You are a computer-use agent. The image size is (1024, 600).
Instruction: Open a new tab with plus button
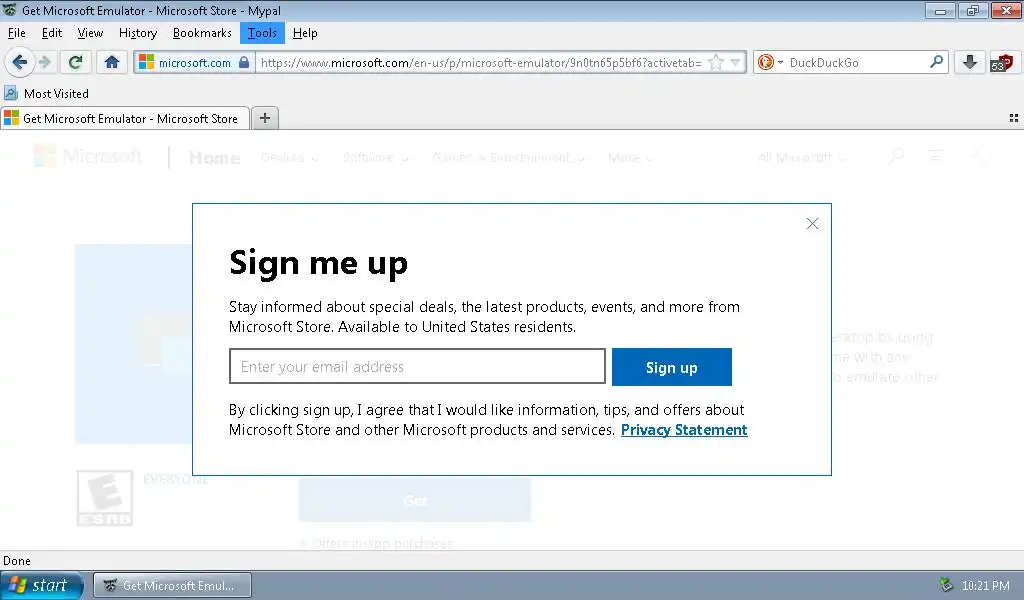pos(264,118)
